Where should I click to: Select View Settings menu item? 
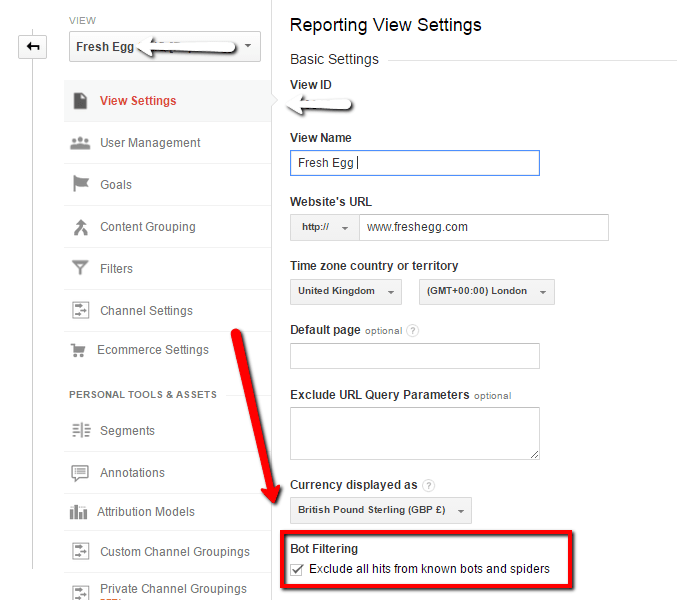168,101
